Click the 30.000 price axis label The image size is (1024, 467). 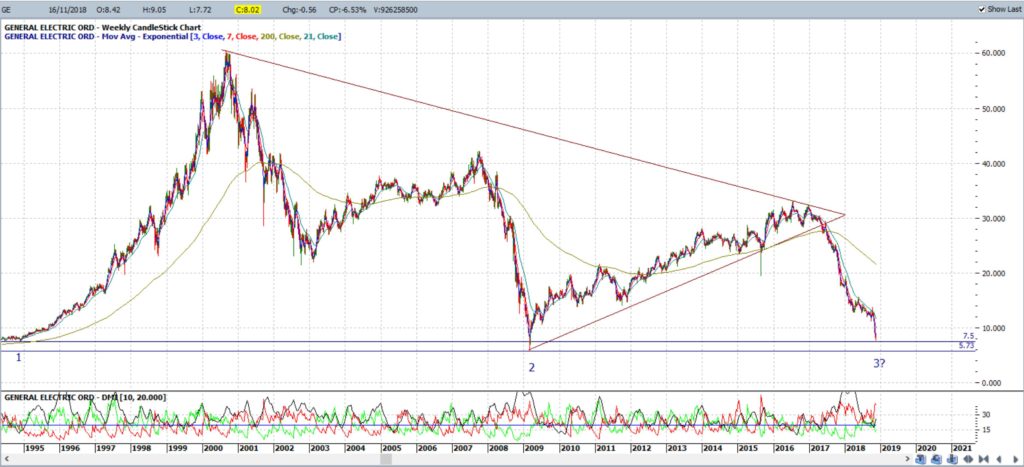(x=992, y=218)
